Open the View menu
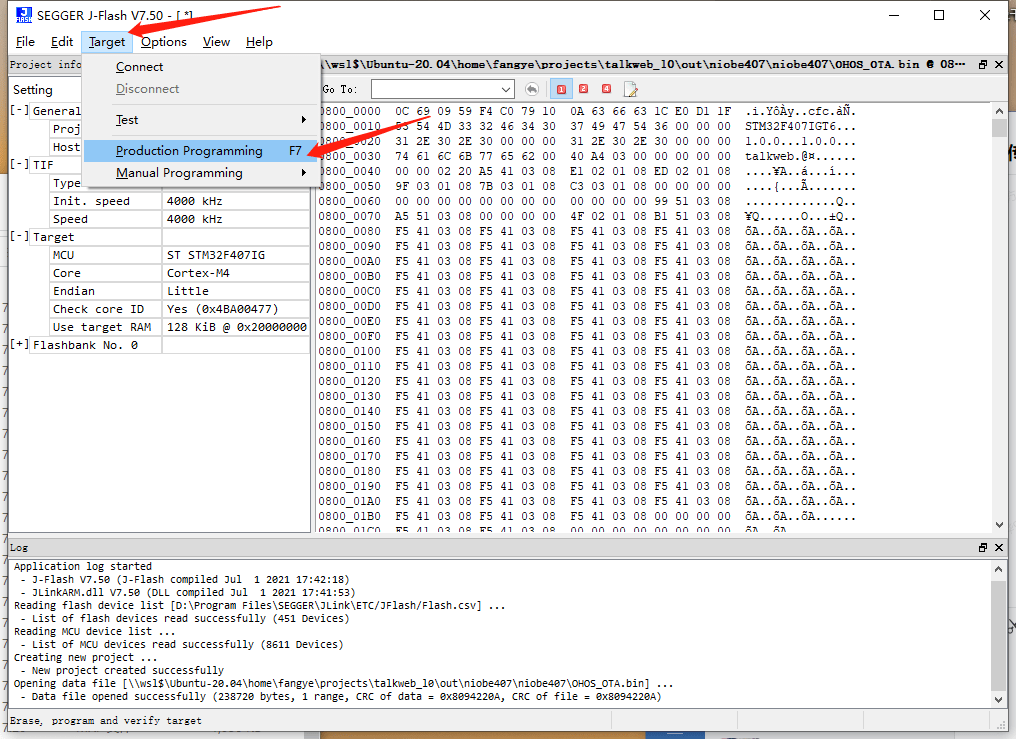 pos(216,41)
